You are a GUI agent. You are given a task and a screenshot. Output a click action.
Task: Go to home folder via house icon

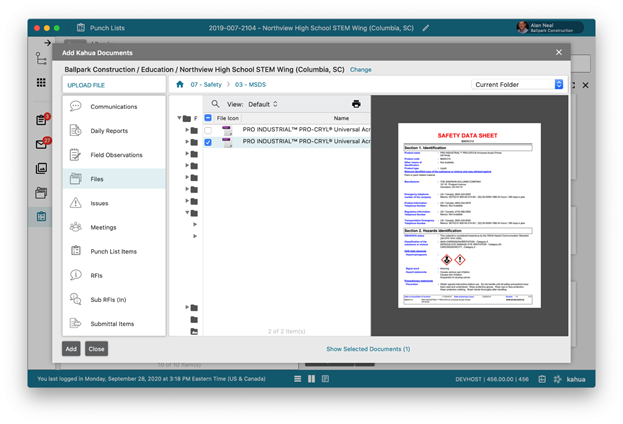[x=180, y=85]
